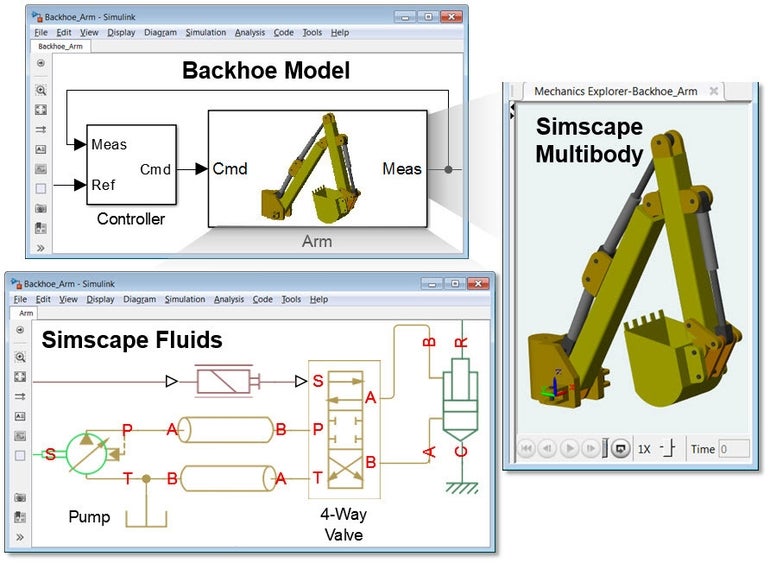This screenshot has height=563, width=770.
Task: Open the Controller block in Backhoe Model
Action: 131,166
